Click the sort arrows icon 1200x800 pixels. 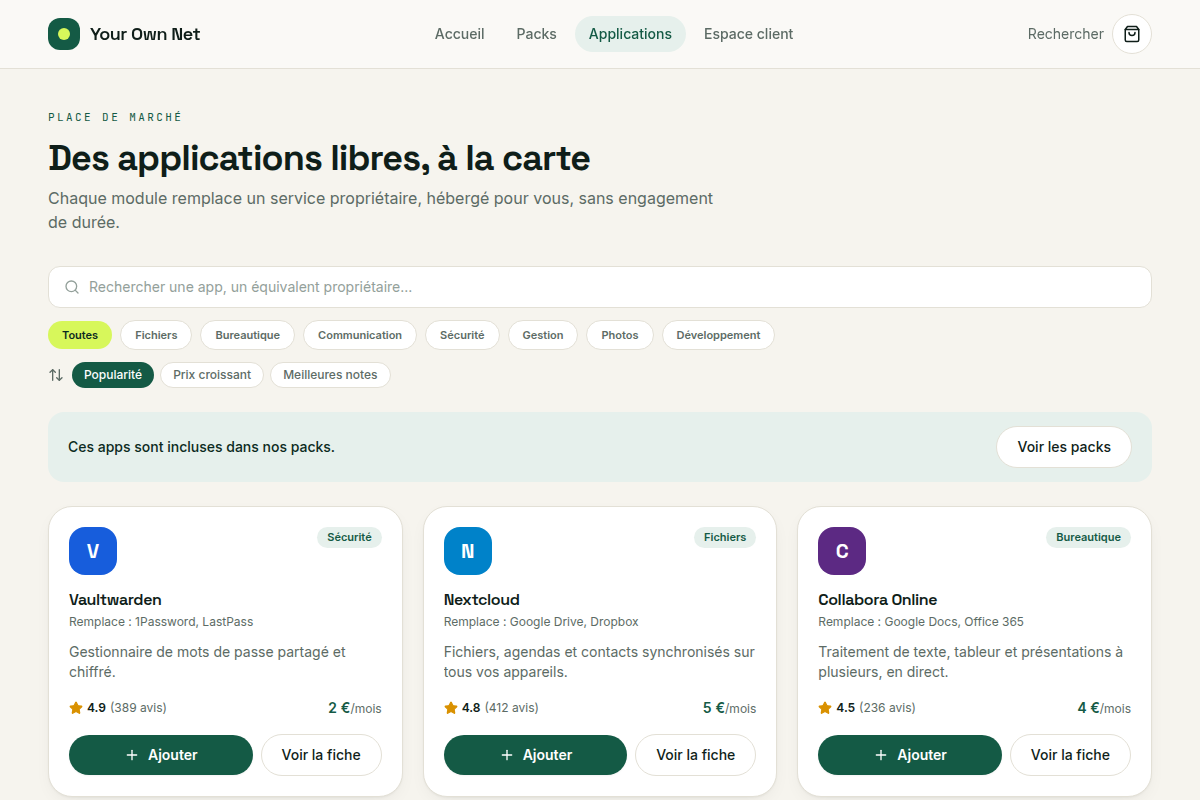(56, 375)
